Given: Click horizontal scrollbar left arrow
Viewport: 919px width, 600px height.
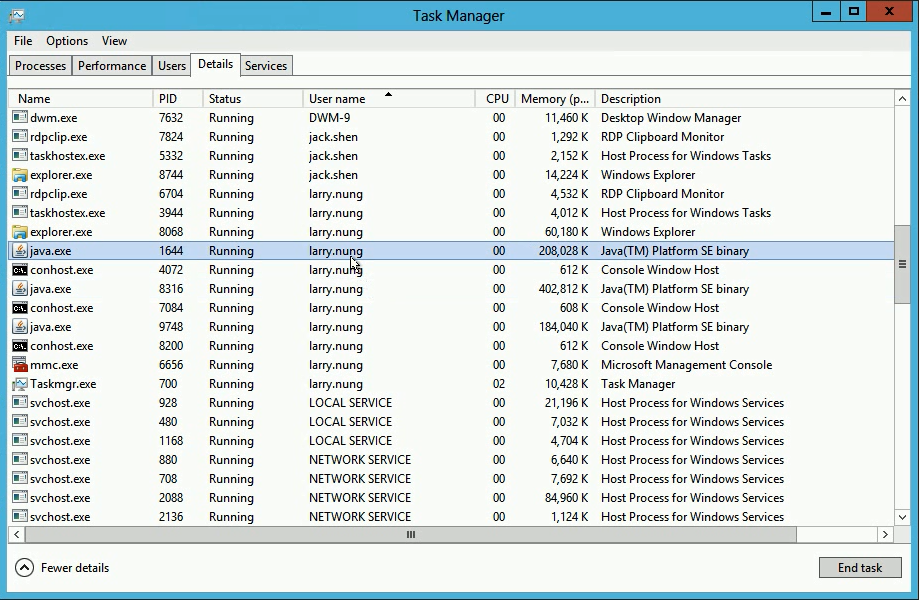Looking at the screenshot, I should click(x=16, y=534).
